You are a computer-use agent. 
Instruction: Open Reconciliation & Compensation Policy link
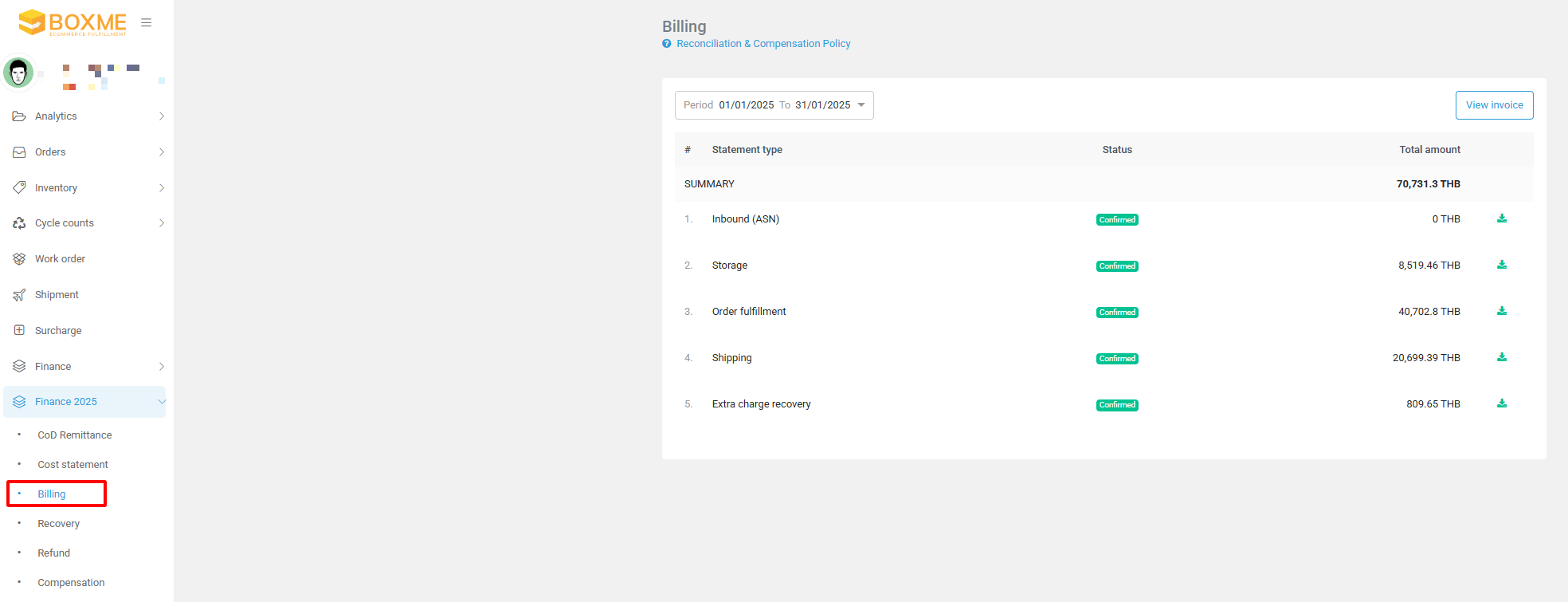pyautogui.click(x=763, y=44)
